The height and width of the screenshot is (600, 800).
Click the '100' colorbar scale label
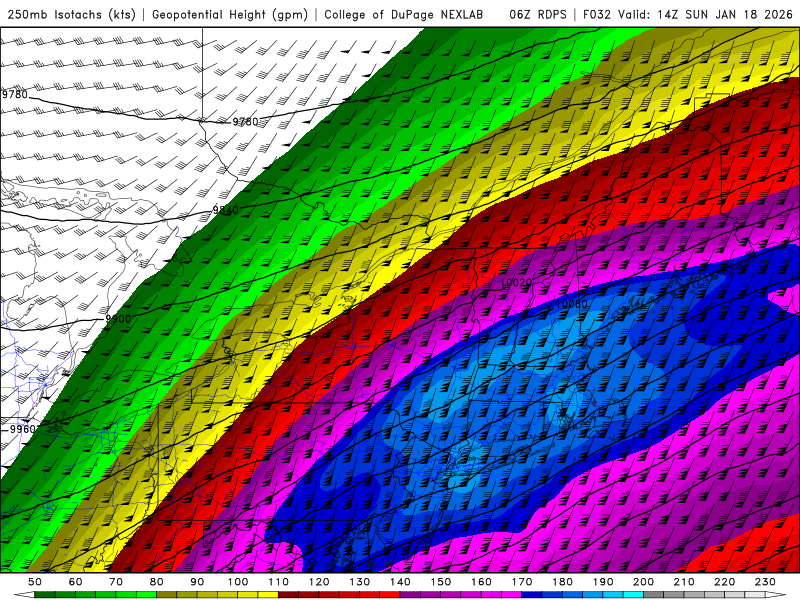(238, 582)
